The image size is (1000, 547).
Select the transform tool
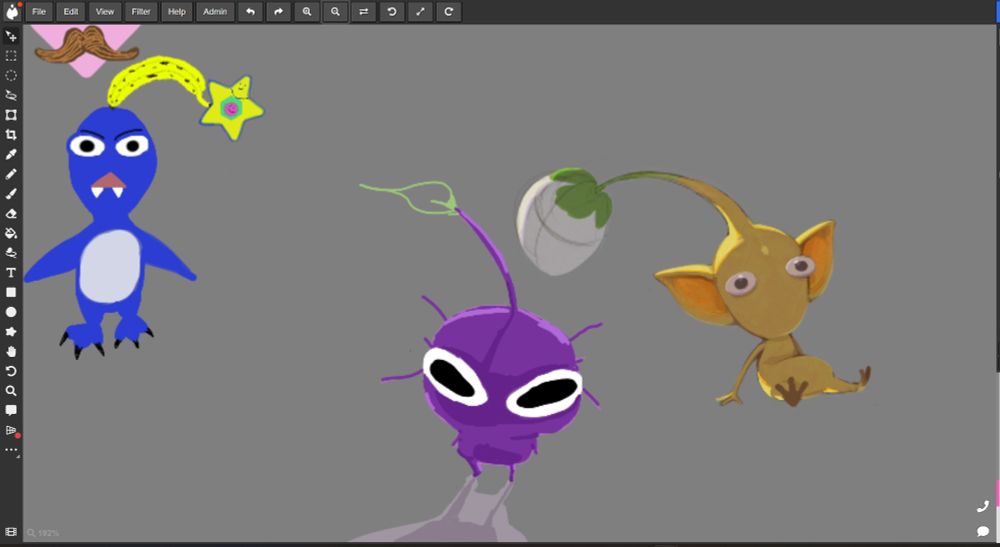[11, 115]
